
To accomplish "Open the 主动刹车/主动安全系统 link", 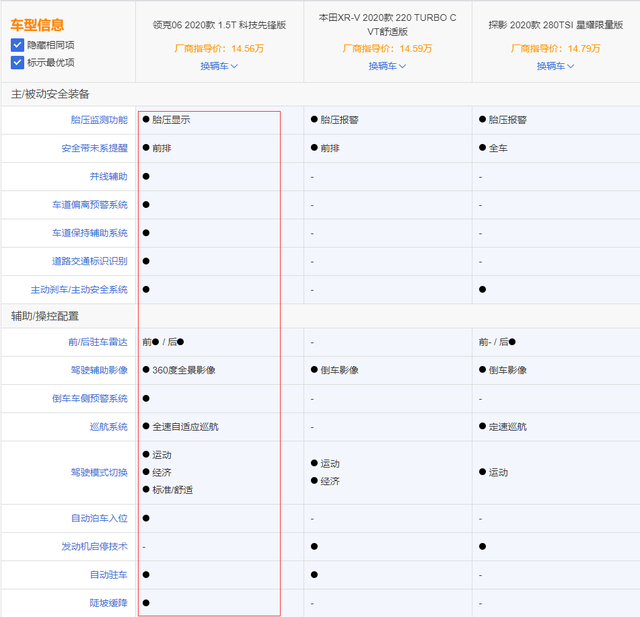I will click(x=79, y=290).
